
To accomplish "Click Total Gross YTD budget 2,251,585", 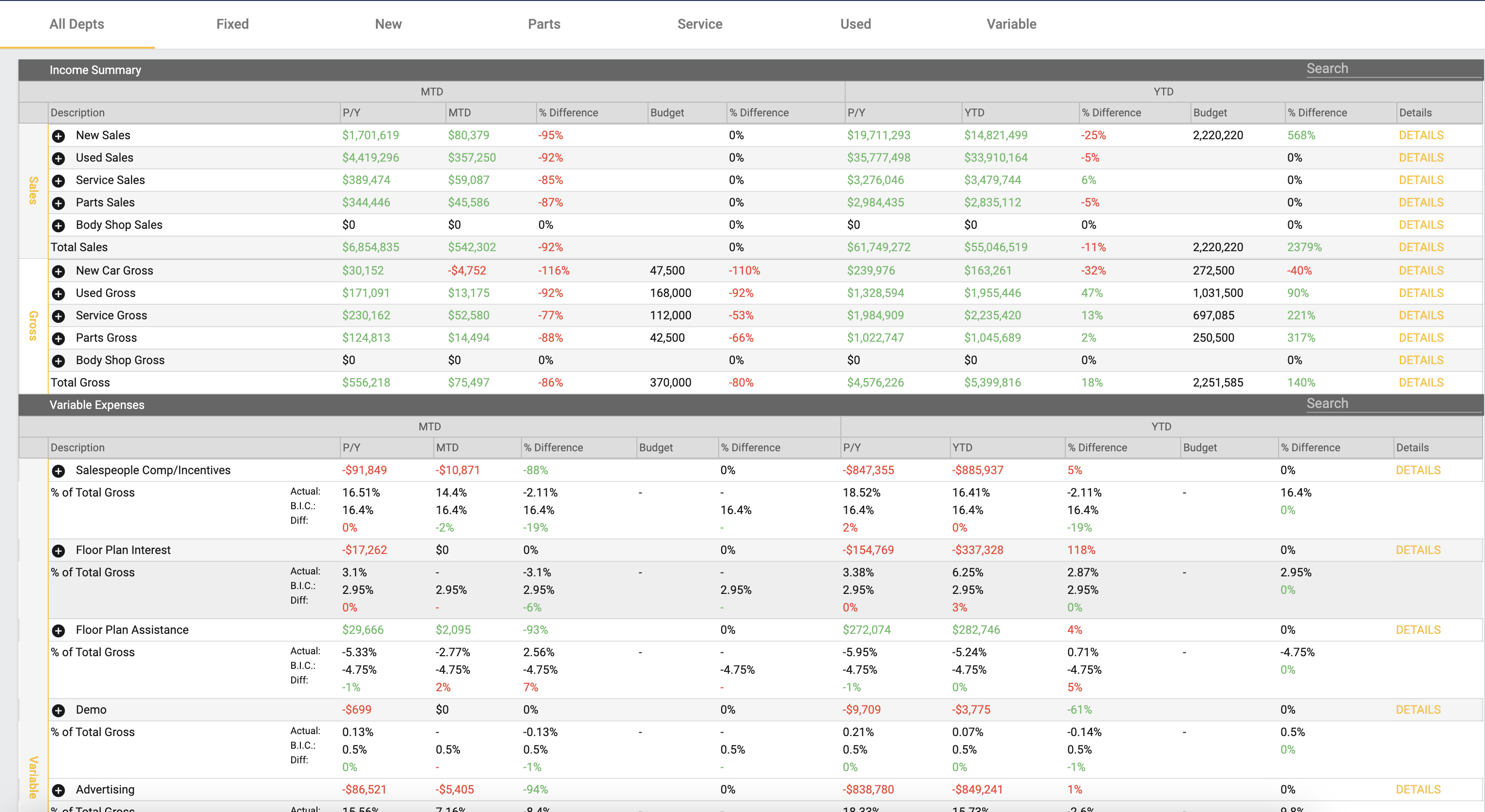I will pyautogui.click(x=1218, y=383).
